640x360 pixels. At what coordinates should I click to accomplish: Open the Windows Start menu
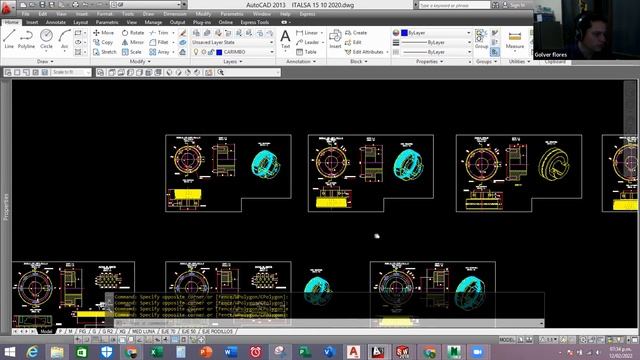tap(9, 352)
